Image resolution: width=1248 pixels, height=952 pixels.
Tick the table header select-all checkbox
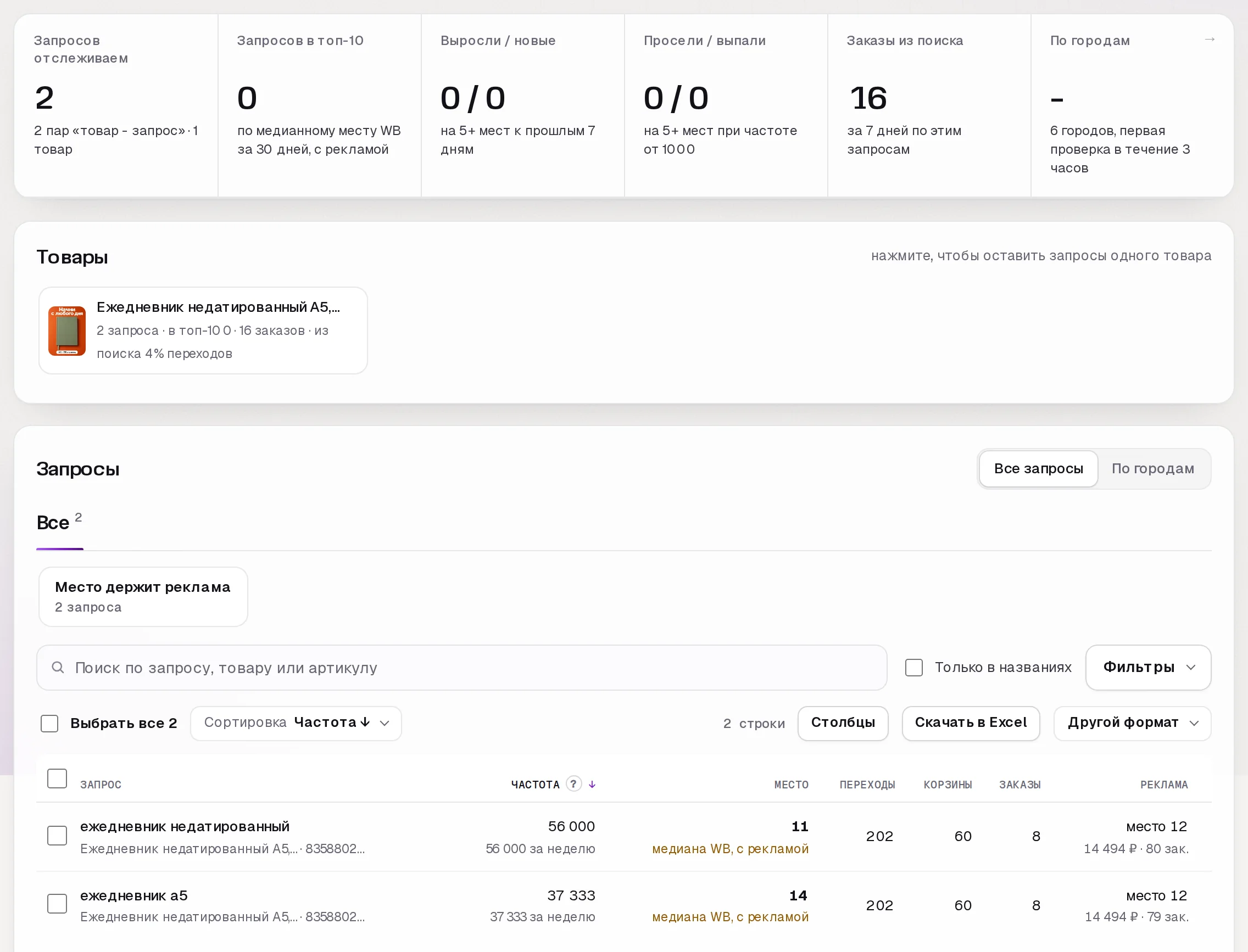57,778
